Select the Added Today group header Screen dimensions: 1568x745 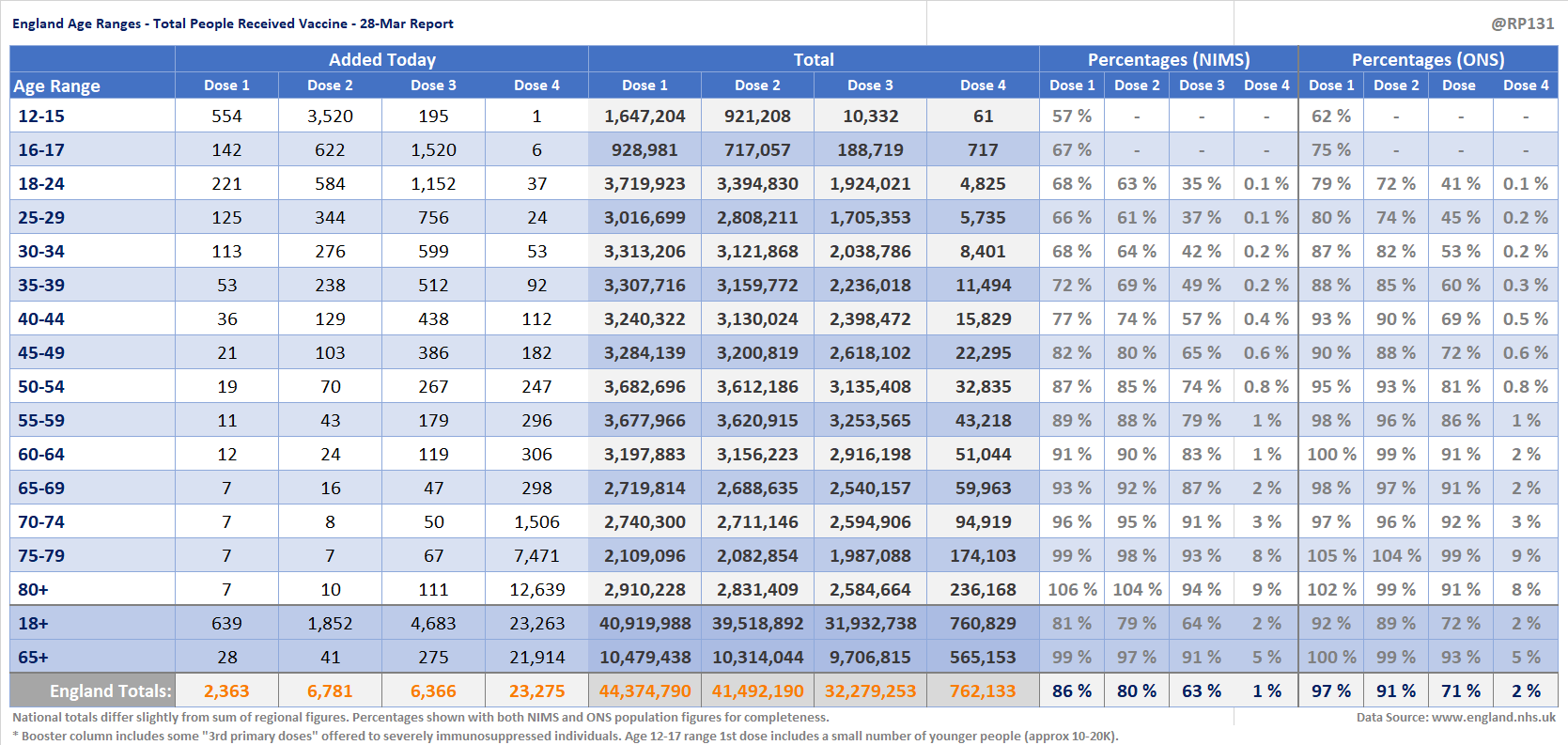click(381, 59)
